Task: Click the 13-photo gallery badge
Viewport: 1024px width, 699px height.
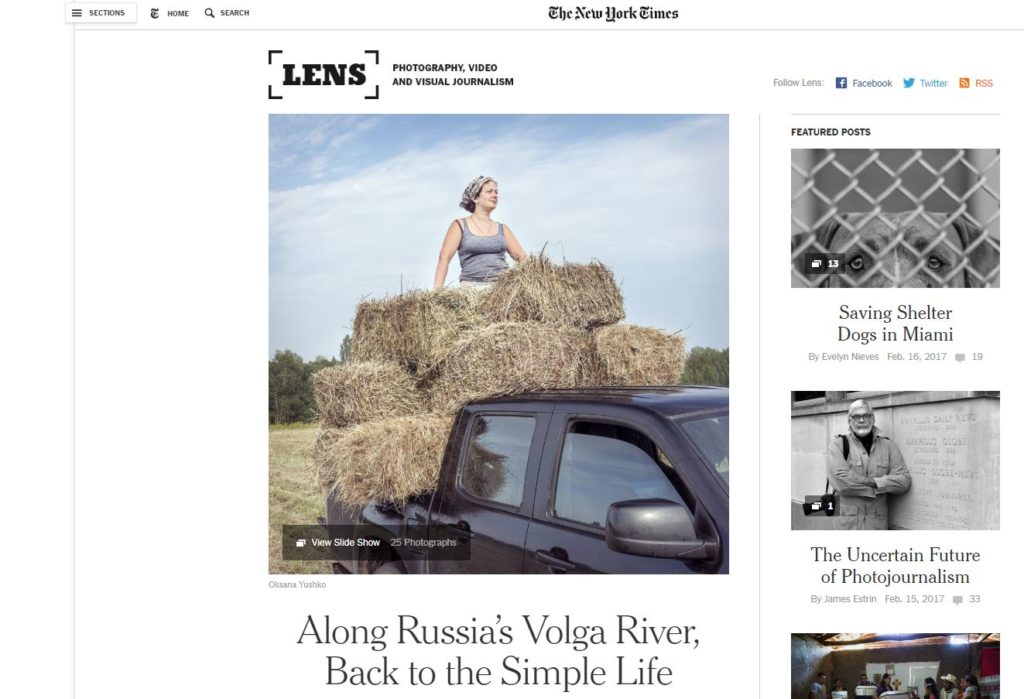Action: click(x=824, y=264)
